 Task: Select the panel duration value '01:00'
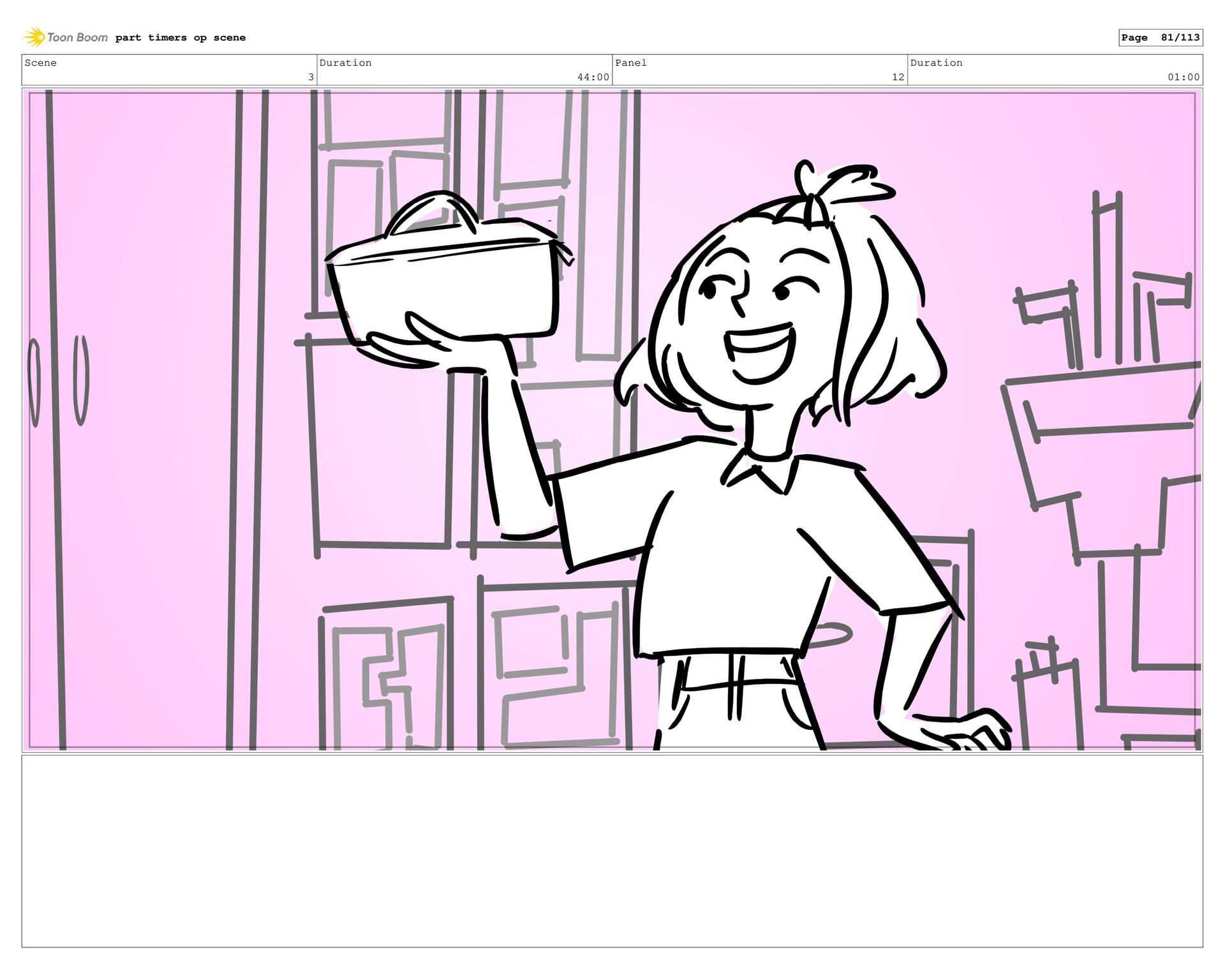tap(1184, 77)
